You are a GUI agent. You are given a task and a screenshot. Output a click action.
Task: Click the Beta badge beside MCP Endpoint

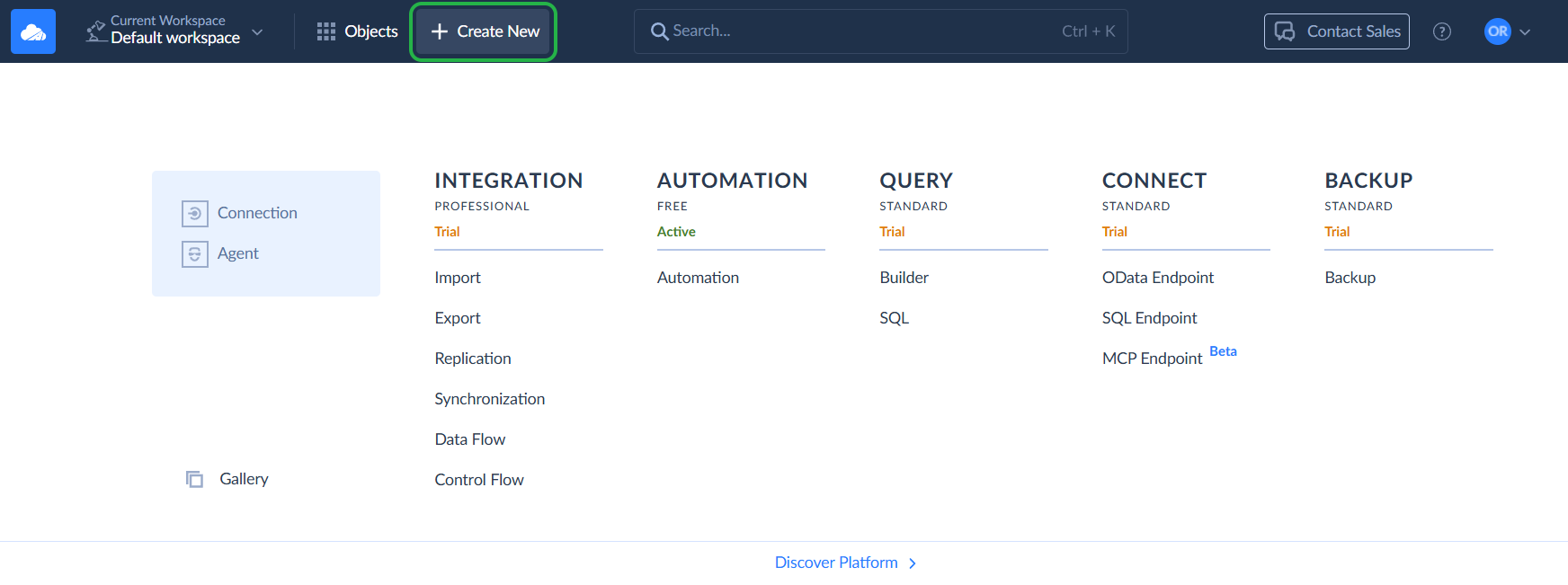click(1224, 351)
